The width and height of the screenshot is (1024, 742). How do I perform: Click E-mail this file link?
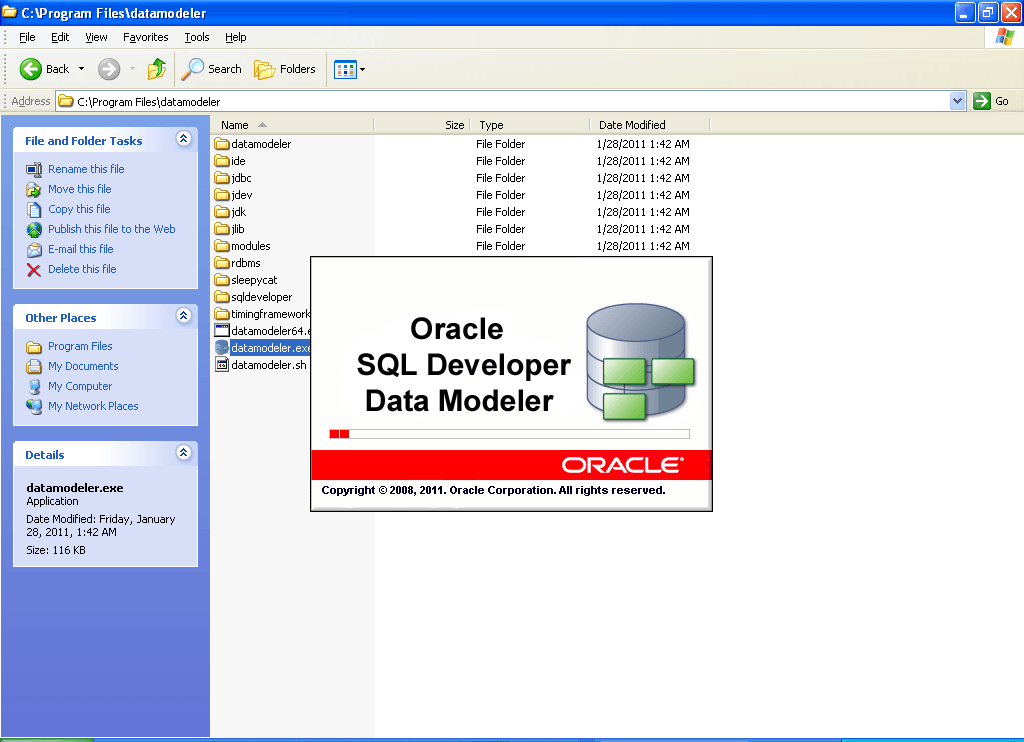coord(80,249)
